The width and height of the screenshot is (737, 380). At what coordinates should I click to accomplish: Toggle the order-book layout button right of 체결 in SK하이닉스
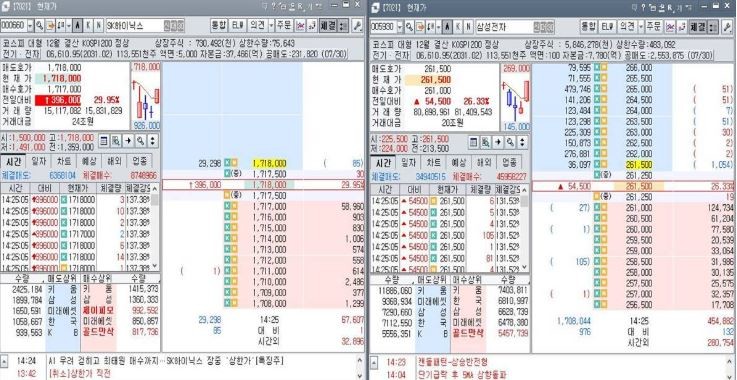pos(344,25)
